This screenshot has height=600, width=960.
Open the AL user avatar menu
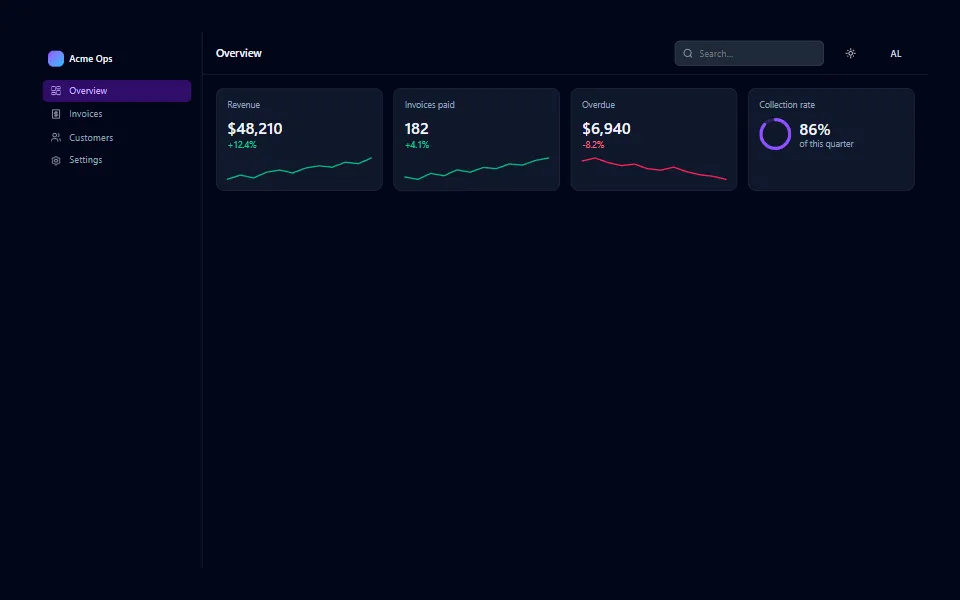[896, 53]
